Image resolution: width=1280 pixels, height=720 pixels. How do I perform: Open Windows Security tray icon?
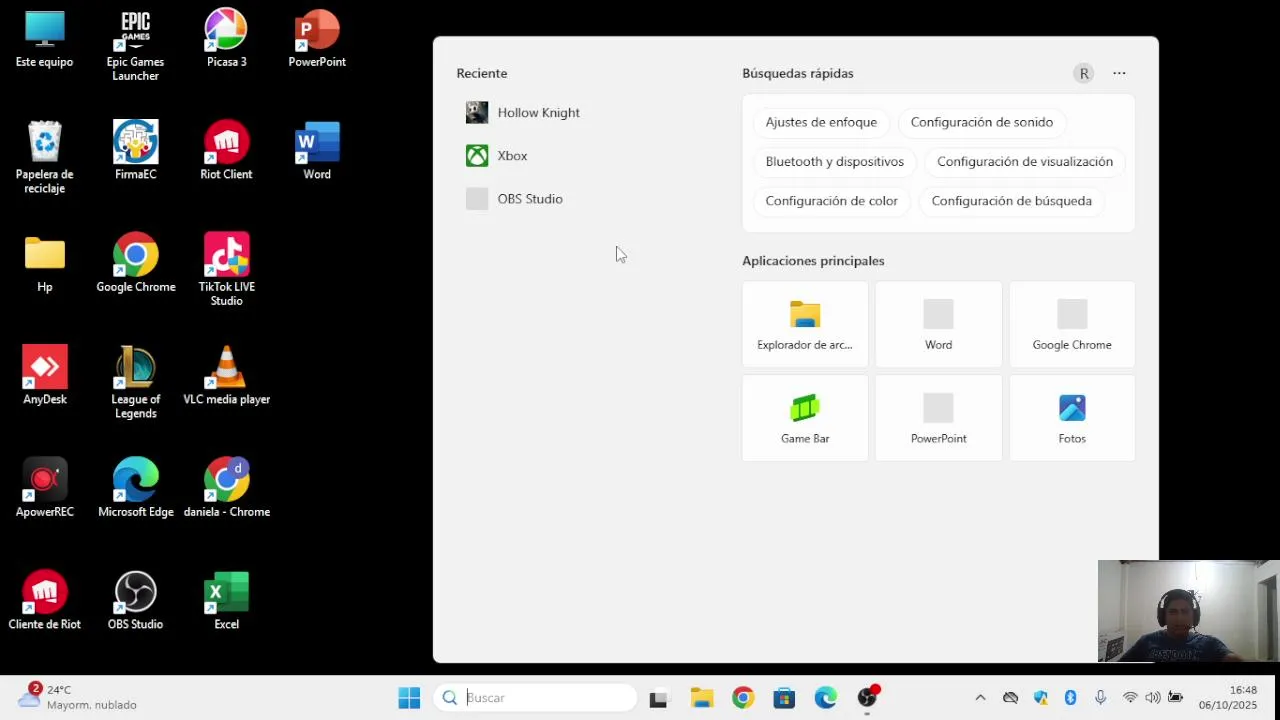[1041, 698]
